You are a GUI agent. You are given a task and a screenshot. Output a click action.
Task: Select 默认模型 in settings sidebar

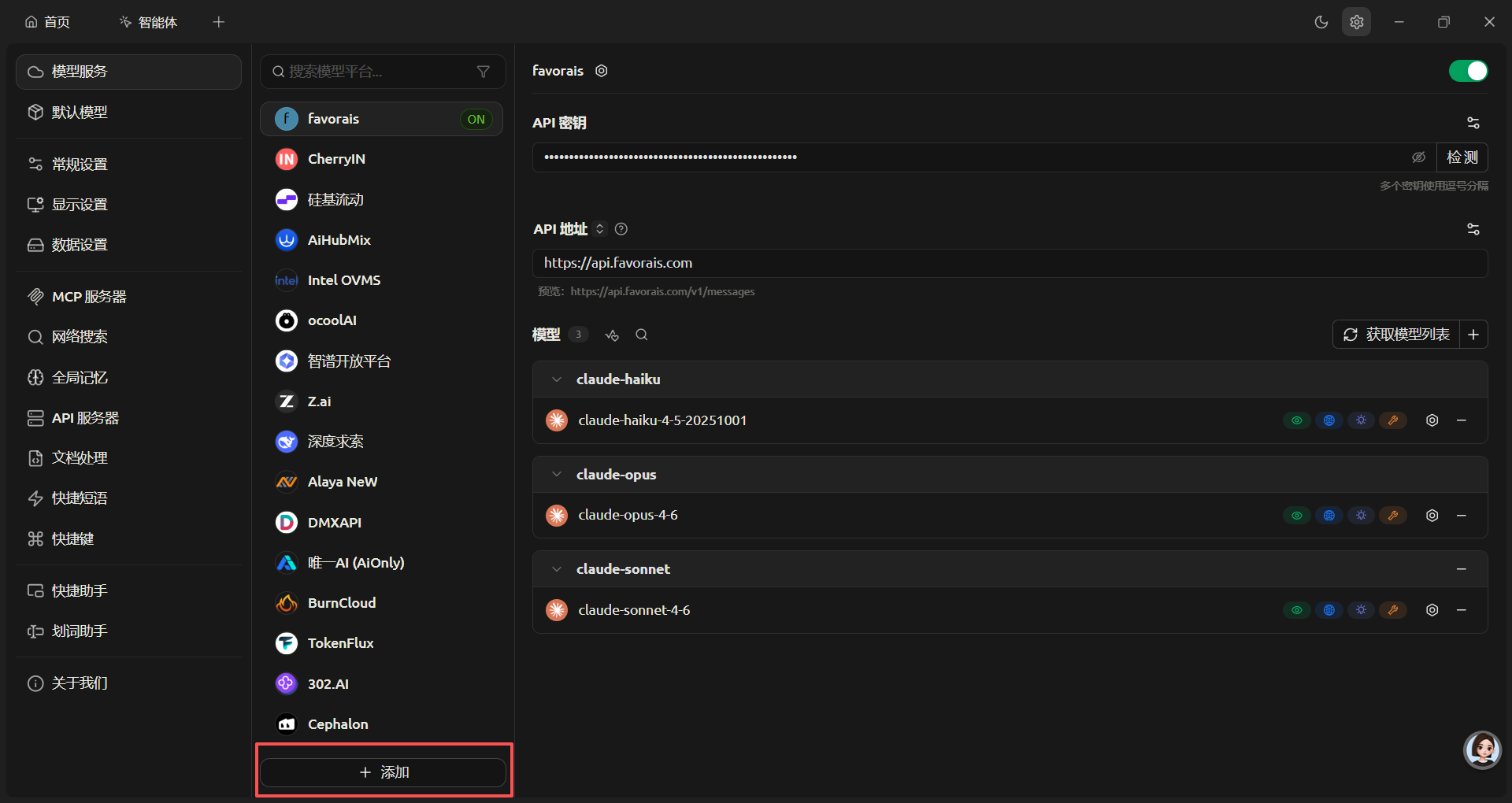coord(128,113)
